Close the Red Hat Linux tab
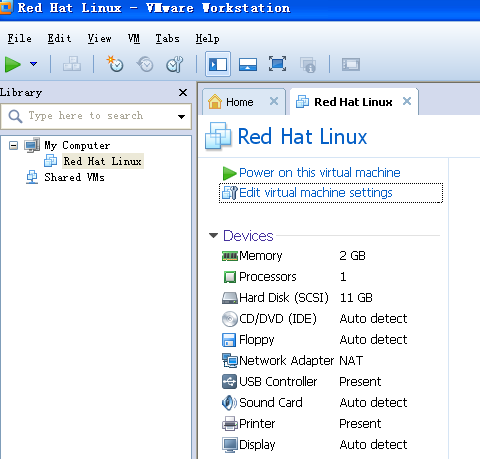Screen dimensions: 480x459 tap(407, 101)
